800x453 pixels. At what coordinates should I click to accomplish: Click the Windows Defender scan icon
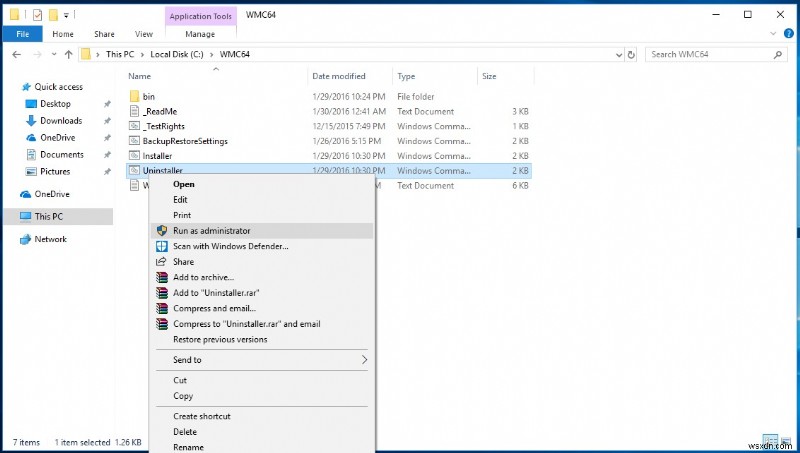click(x=162, y=246)
